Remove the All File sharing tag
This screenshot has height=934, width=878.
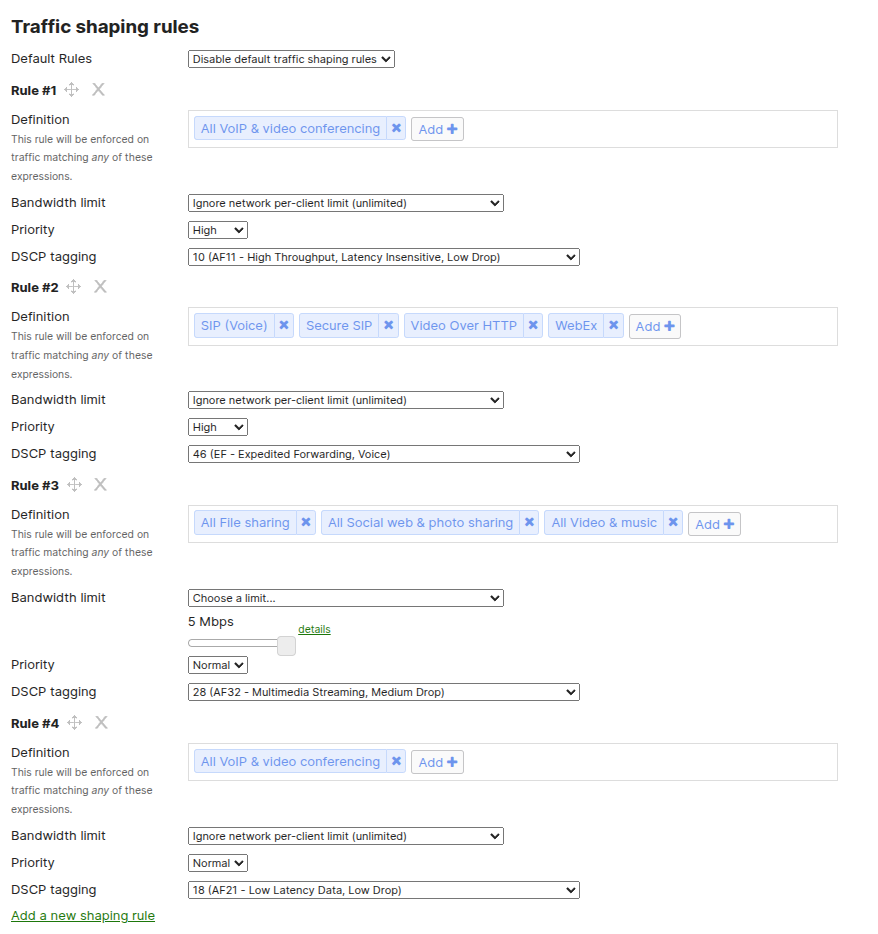(306, 523)
